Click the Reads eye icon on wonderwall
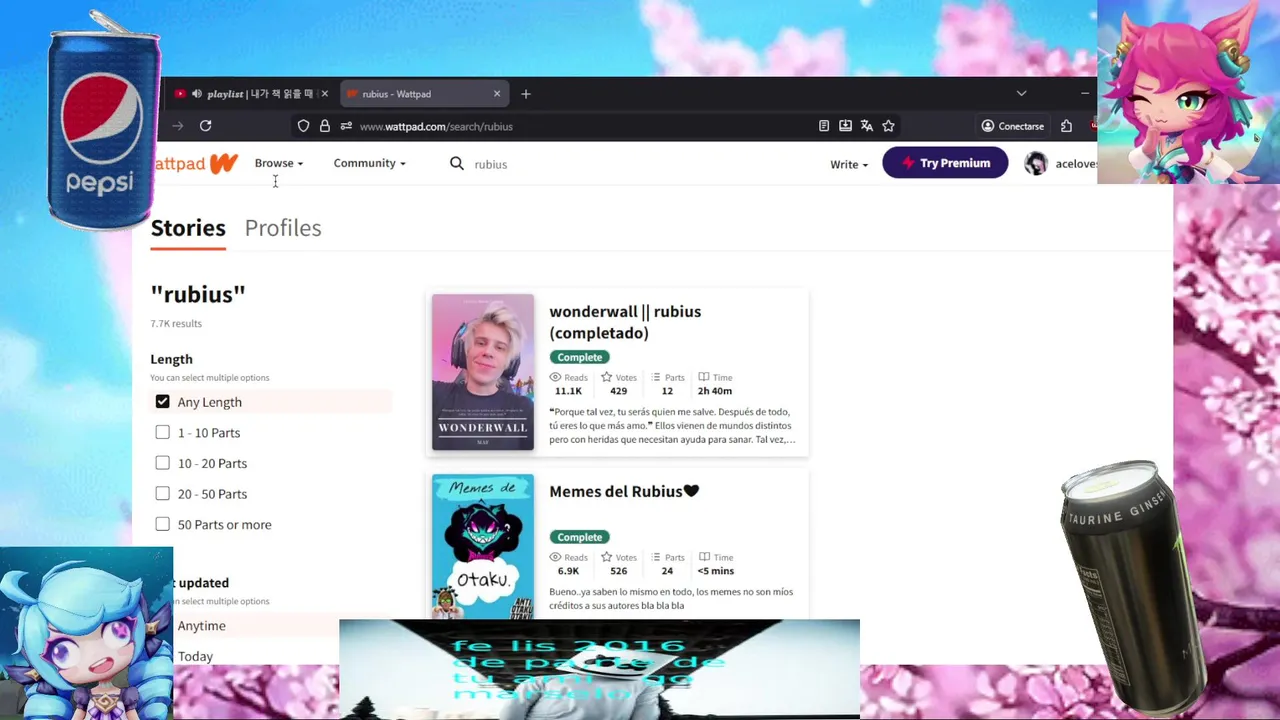The image size is (1280, 720). (555, 377)
